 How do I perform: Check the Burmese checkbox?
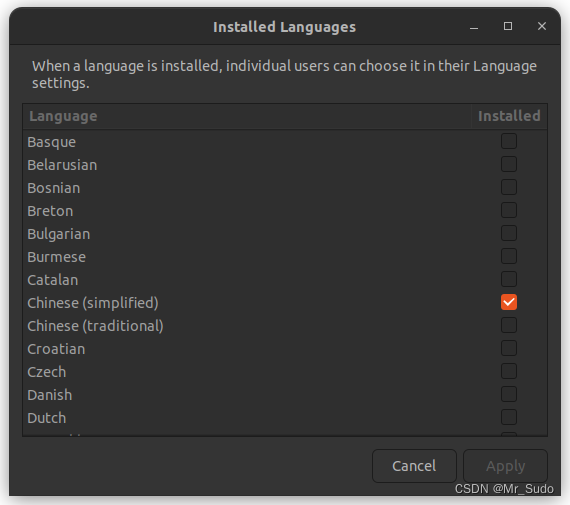point(509,256)
